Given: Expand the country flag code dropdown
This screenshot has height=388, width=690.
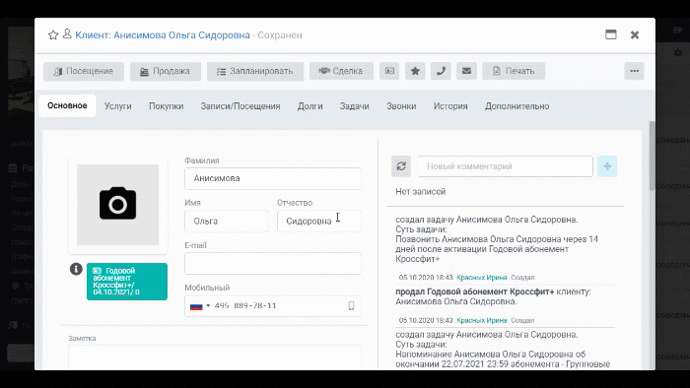Looking at the screenshot, I should pos(200,306).
